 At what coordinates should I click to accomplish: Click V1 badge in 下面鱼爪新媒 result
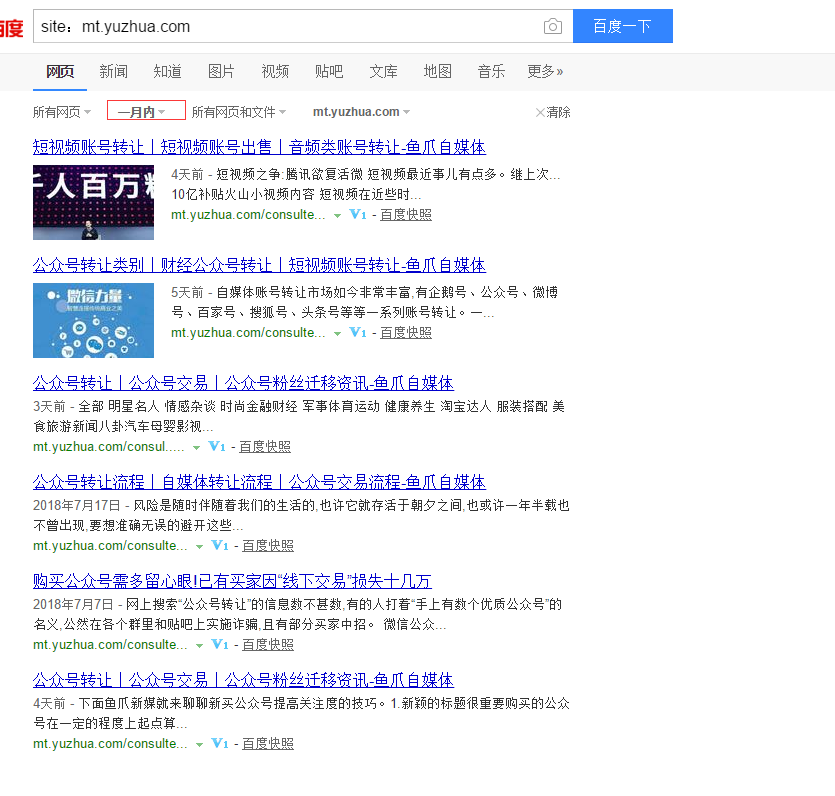(x=220, y=743)
